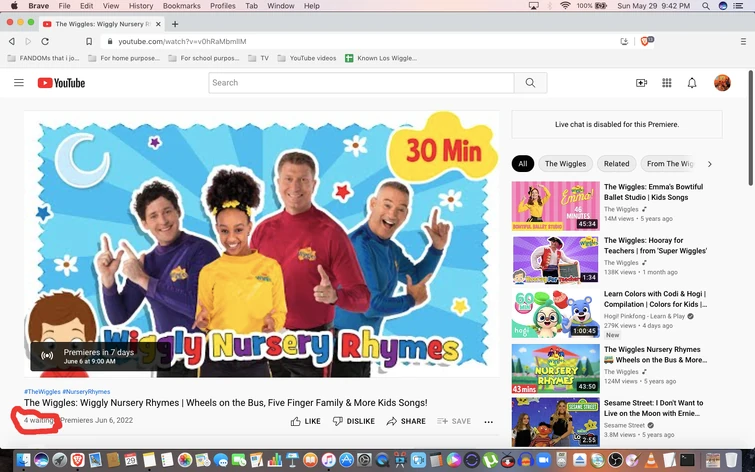Click the #TheWiggles hashtag
Screen dimensions: 755x472
42,392
